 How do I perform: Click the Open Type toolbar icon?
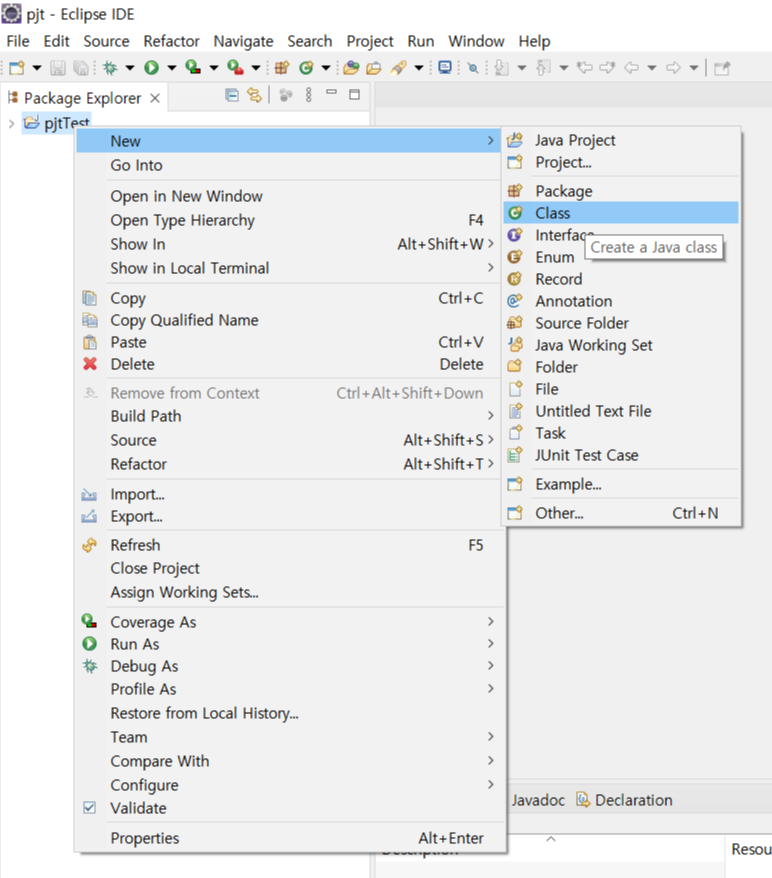coord(352,68)
